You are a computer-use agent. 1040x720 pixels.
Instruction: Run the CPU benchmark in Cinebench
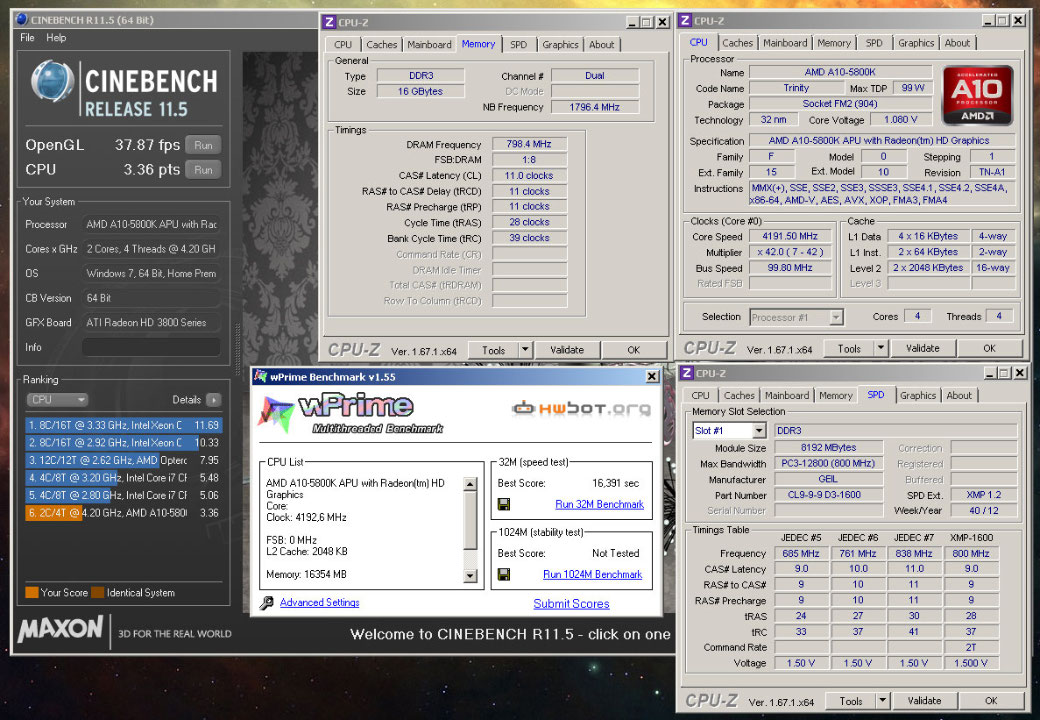[203, 170]
